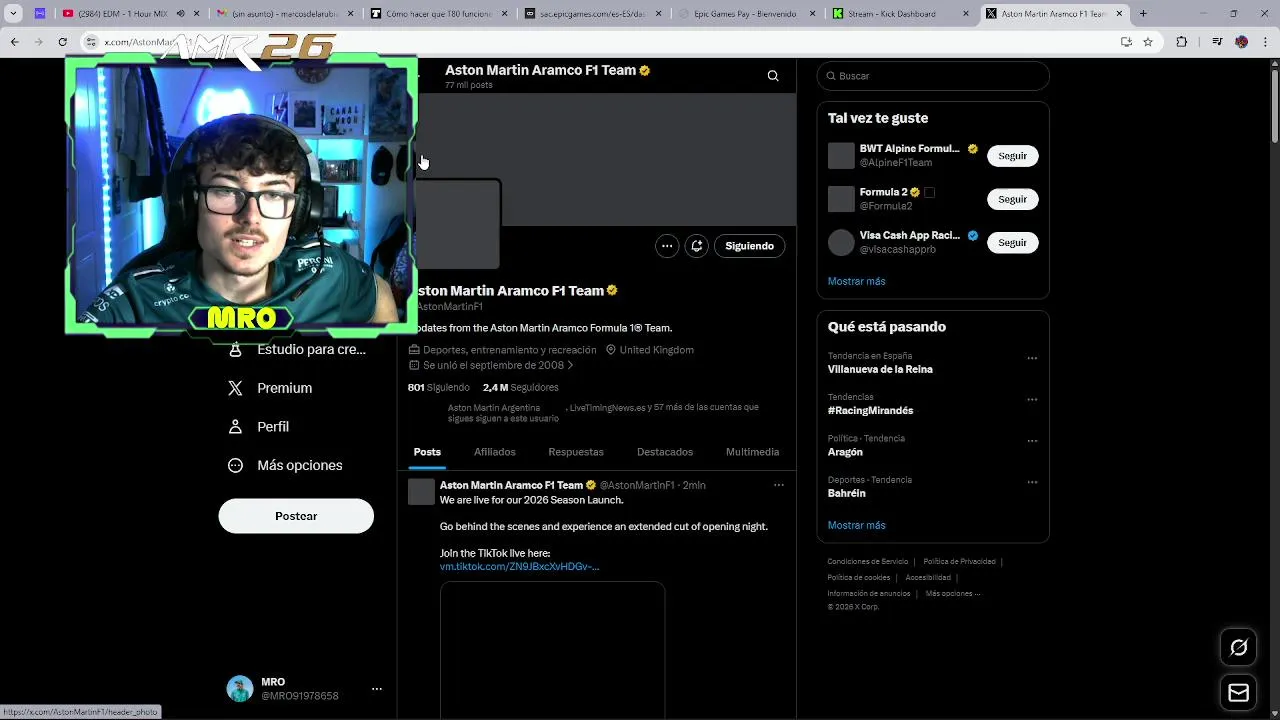Open the three-dots more options on the profile

coord(667,246)
